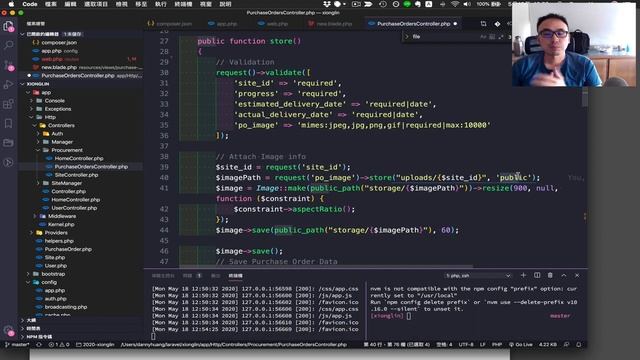Image resolution: width=640 pixels, height=360 pixels.
Task: Click the master branch indicator in the status bar
Action: click(x=17, y=344)
